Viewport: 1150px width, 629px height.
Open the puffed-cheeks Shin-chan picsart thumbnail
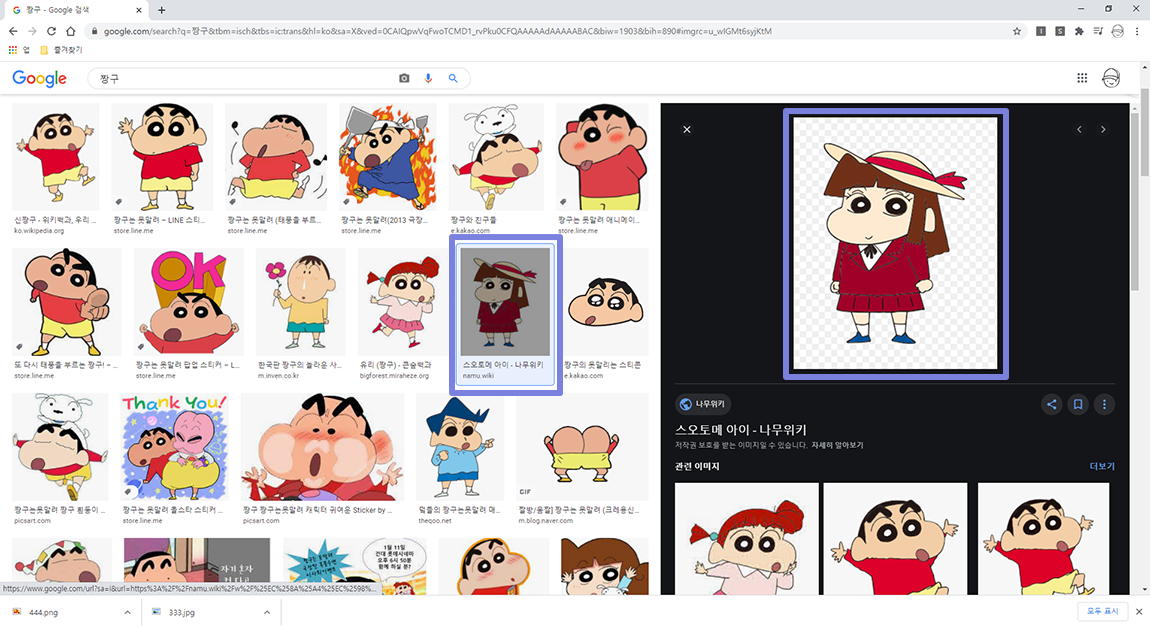click(x=323, y=447)
